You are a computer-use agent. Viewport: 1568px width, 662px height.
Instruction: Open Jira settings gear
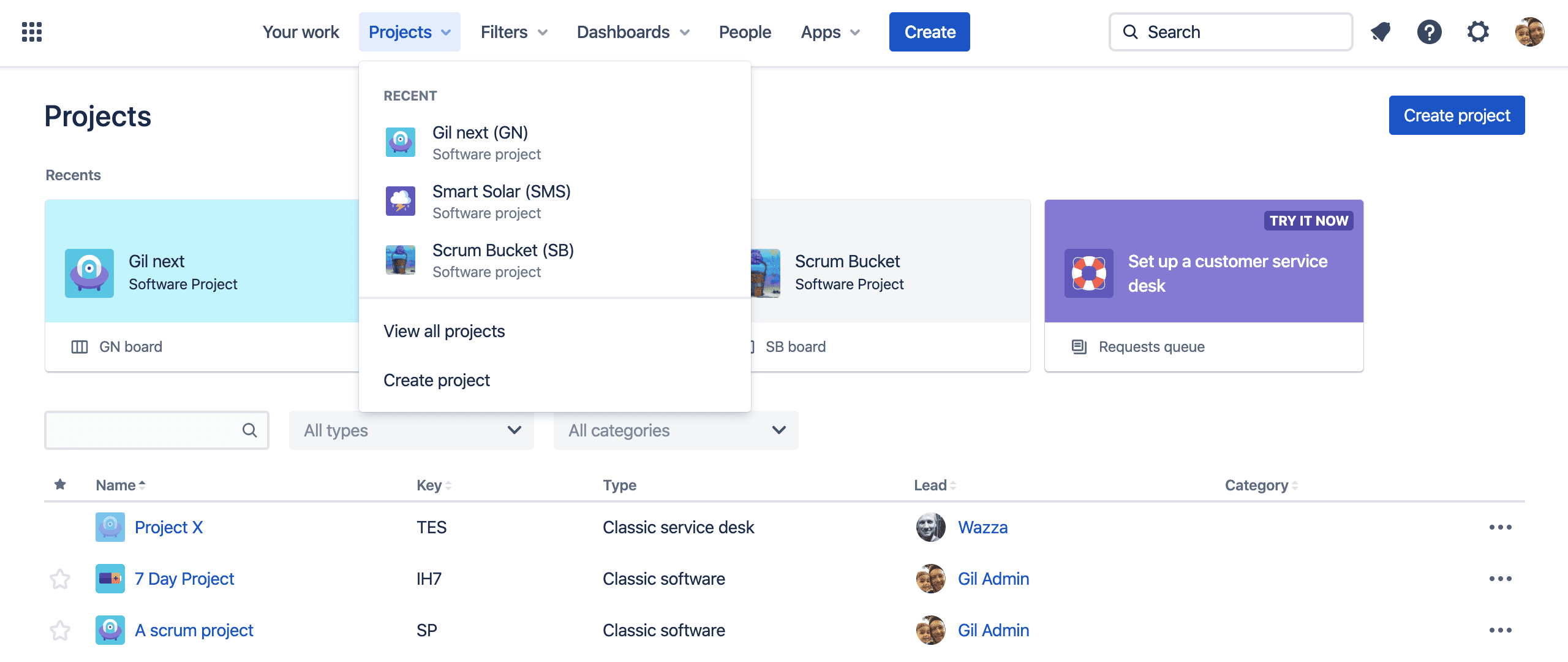tap(1479, 31)
